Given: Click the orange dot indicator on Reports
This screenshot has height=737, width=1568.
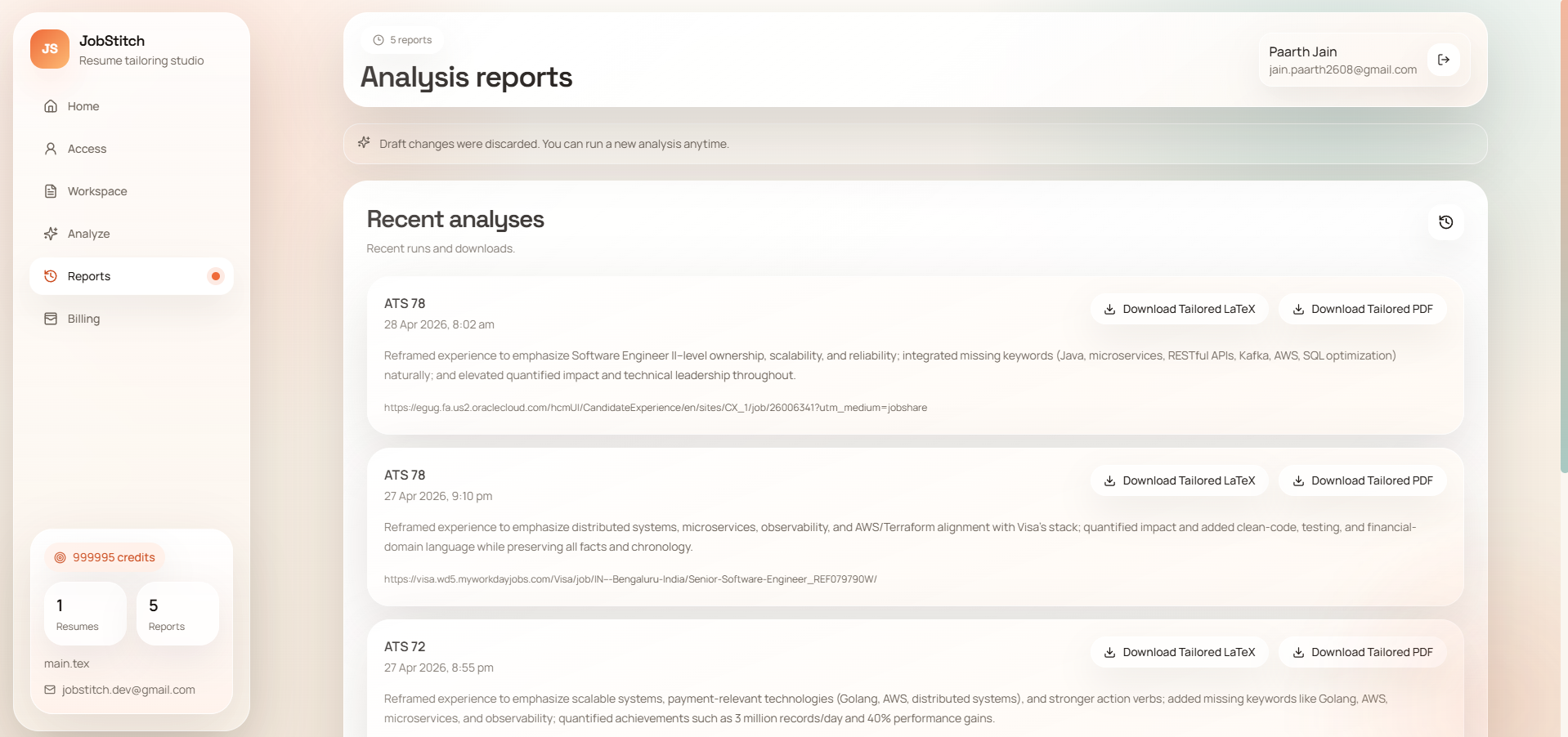Looking at the screenshot, I should pos(216,276).
